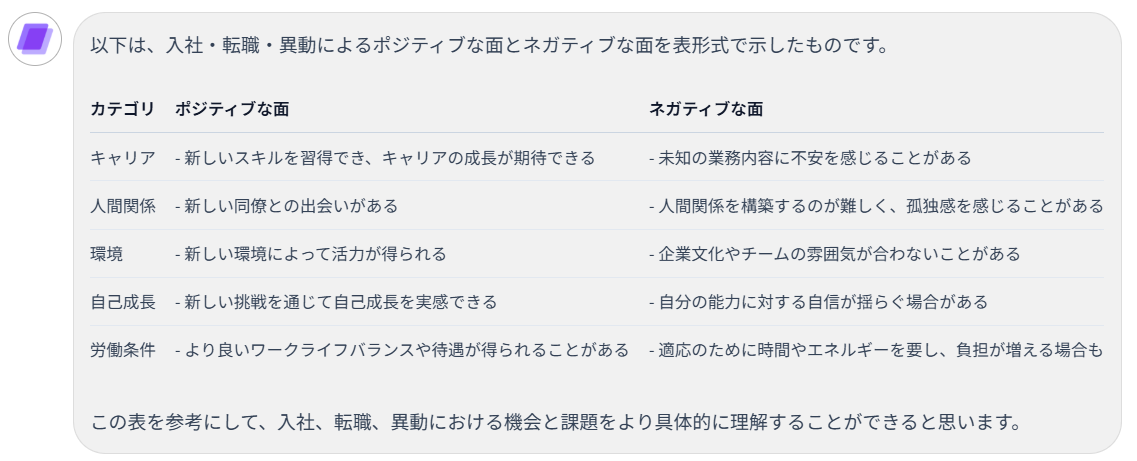Click the intro sentence 以下は、入社・転職・異動

pos(489,46)
